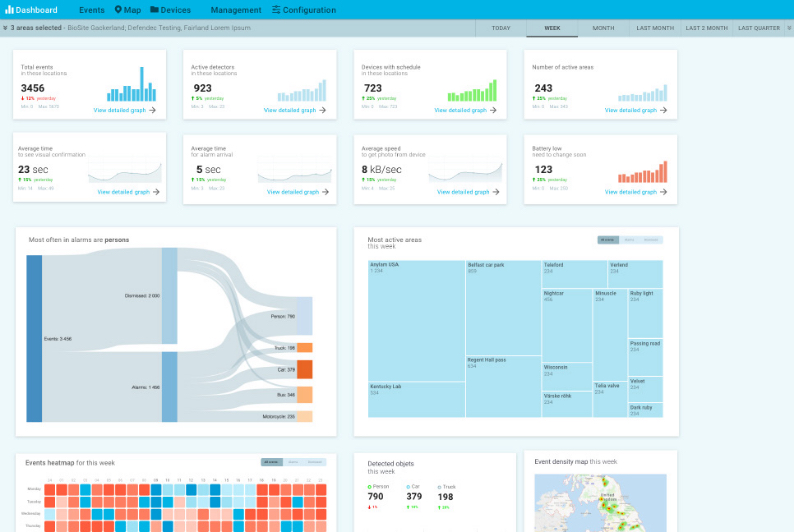This screenshot has width=794, height=532.
Task: Click the '8 kB/sec' average speed value
Action: pyautogui.click(x=381, y=170)
